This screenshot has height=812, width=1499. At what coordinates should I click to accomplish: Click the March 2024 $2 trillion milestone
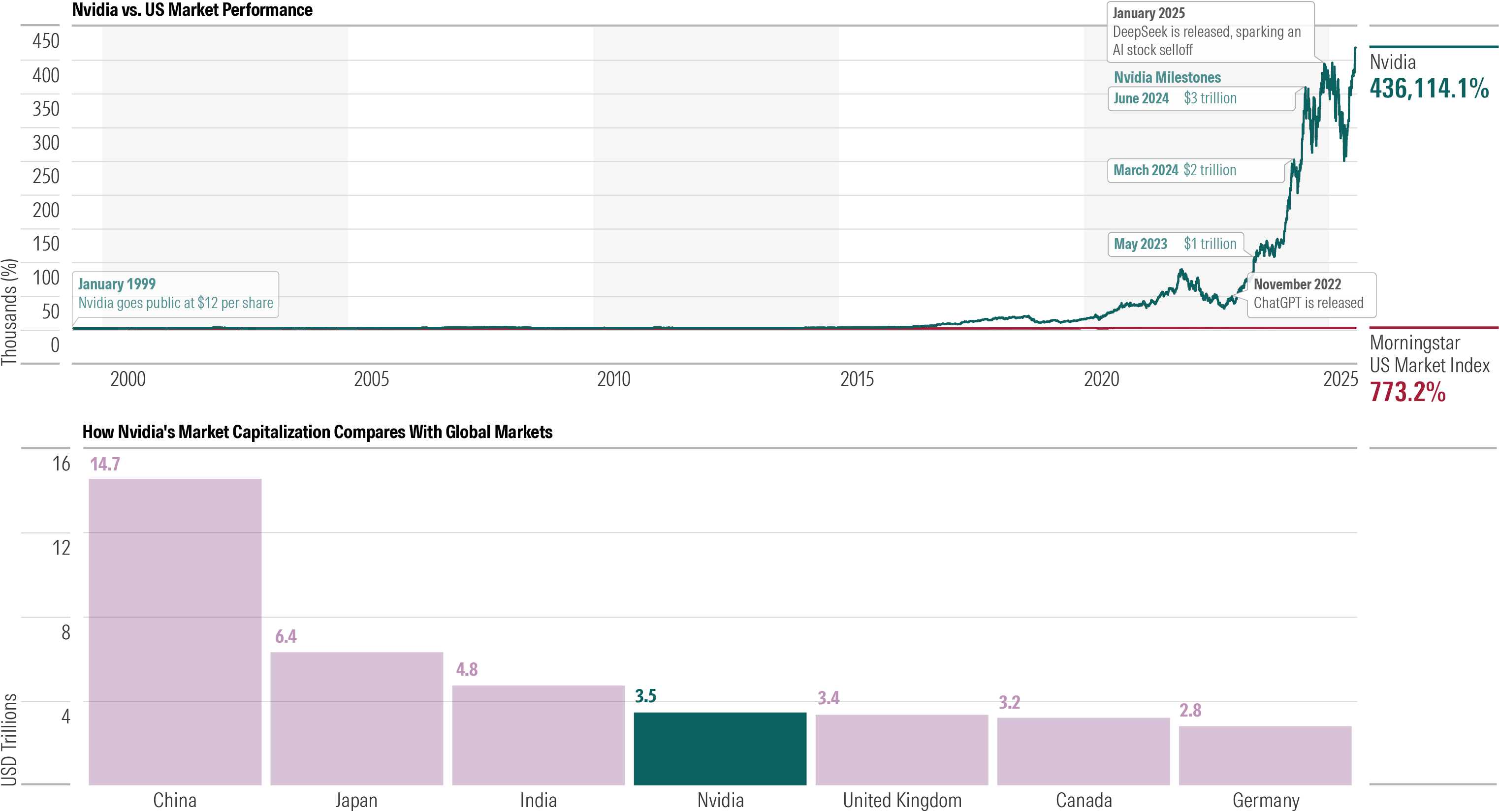pyautogui.click(x=1196, y=170)
